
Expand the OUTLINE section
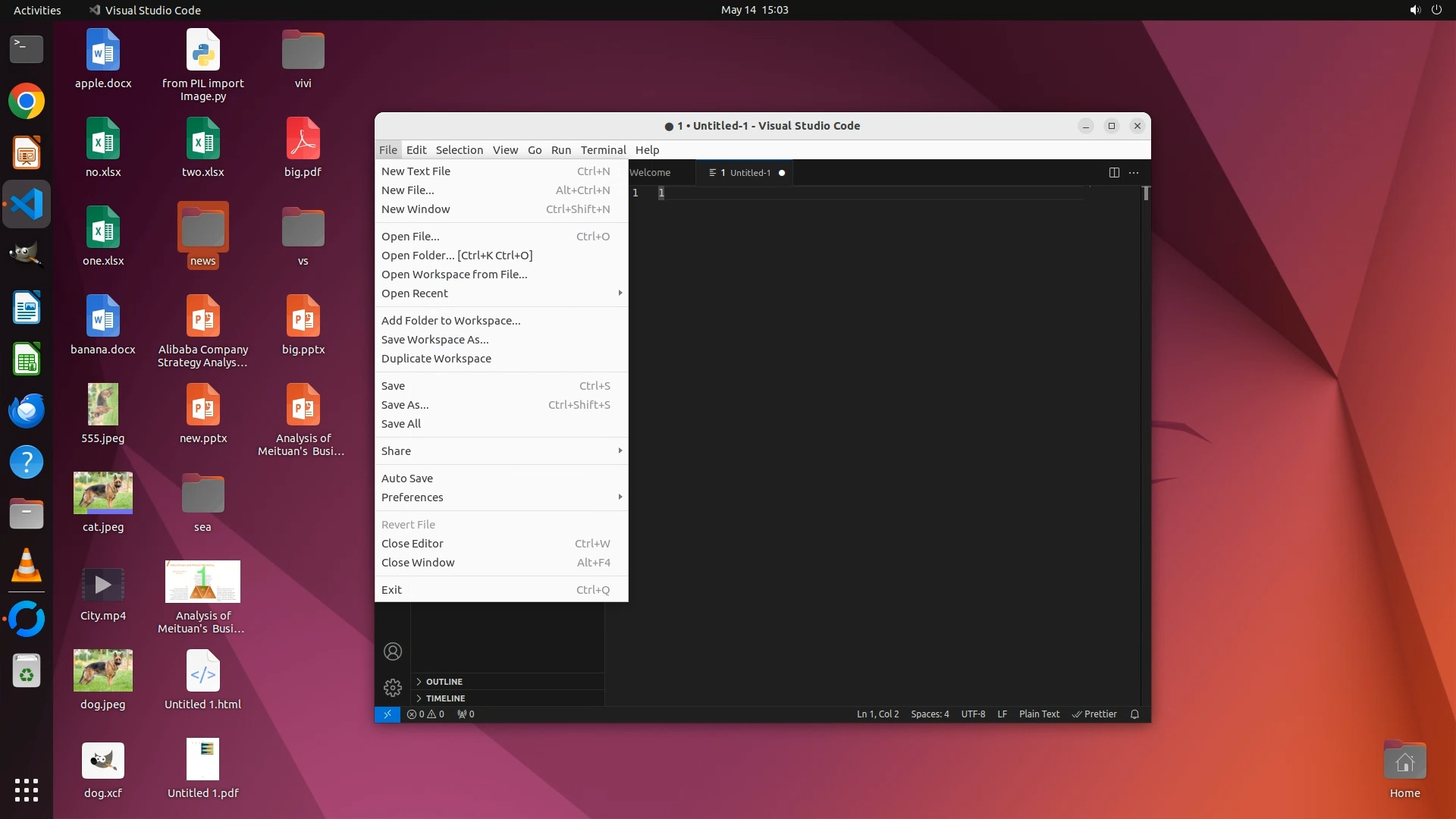(444, 682)
